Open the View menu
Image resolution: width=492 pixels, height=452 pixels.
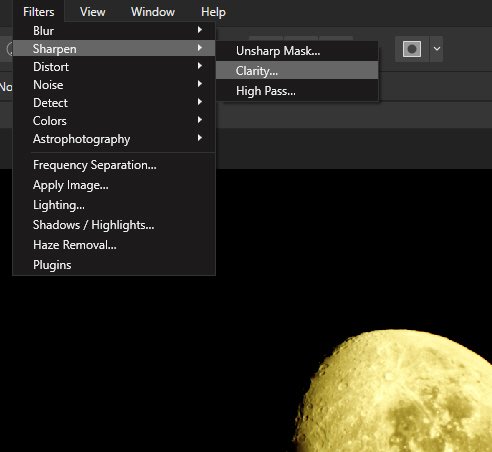coord(92,12)
